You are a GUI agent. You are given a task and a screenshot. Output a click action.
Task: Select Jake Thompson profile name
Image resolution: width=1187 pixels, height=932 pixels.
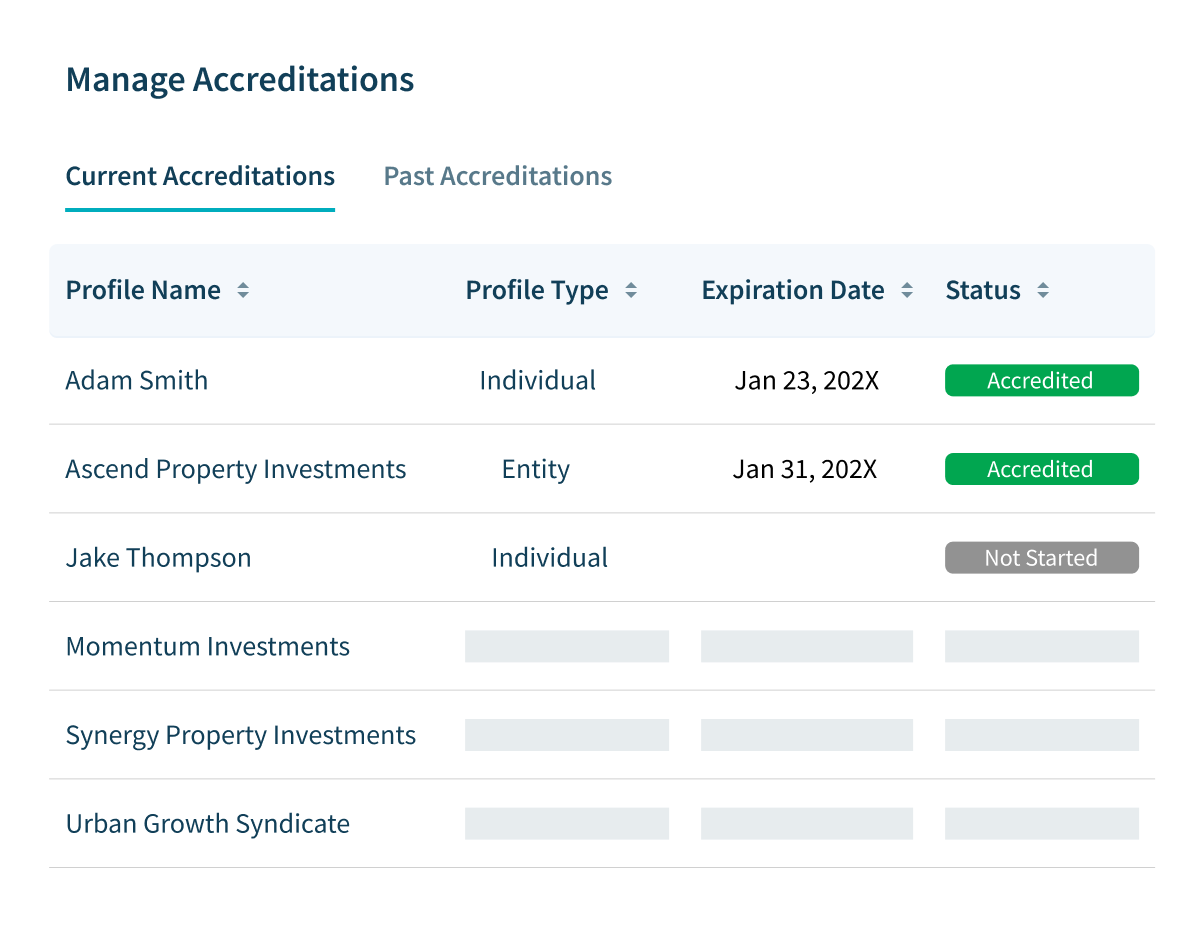(x=158, y=558)
